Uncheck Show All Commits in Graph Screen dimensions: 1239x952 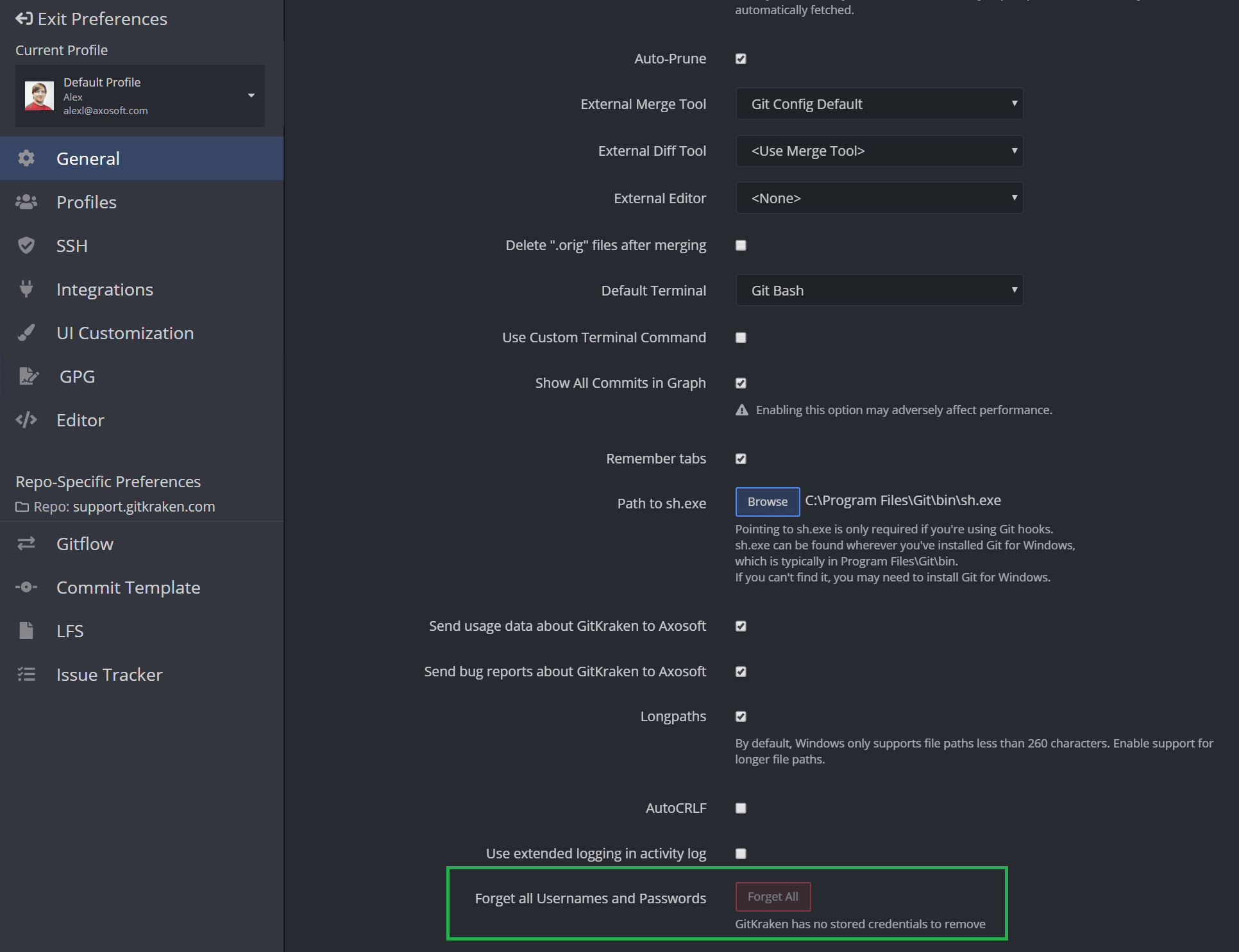741,383
